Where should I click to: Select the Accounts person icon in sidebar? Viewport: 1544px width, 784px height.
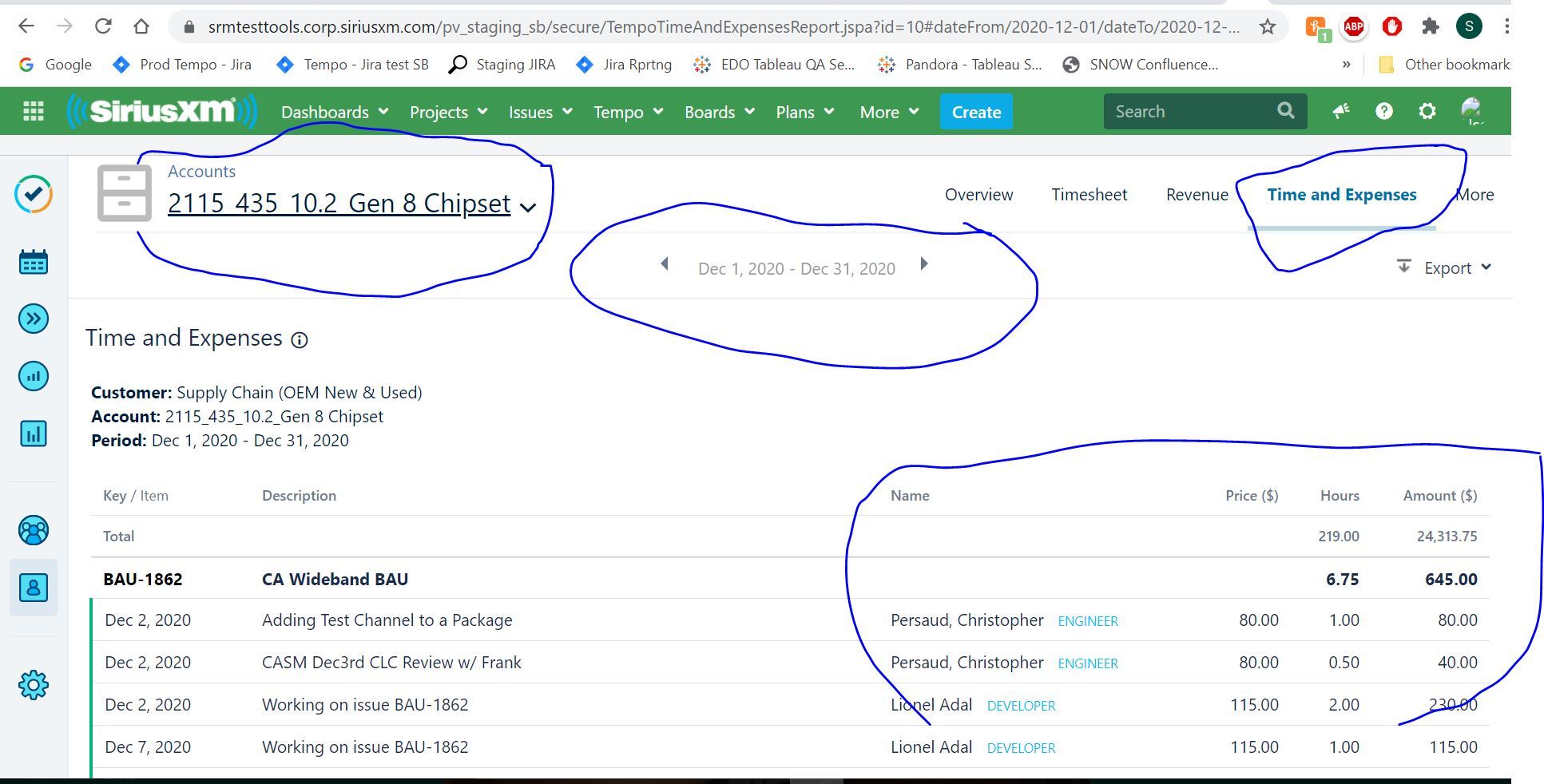tap(34, 588)
